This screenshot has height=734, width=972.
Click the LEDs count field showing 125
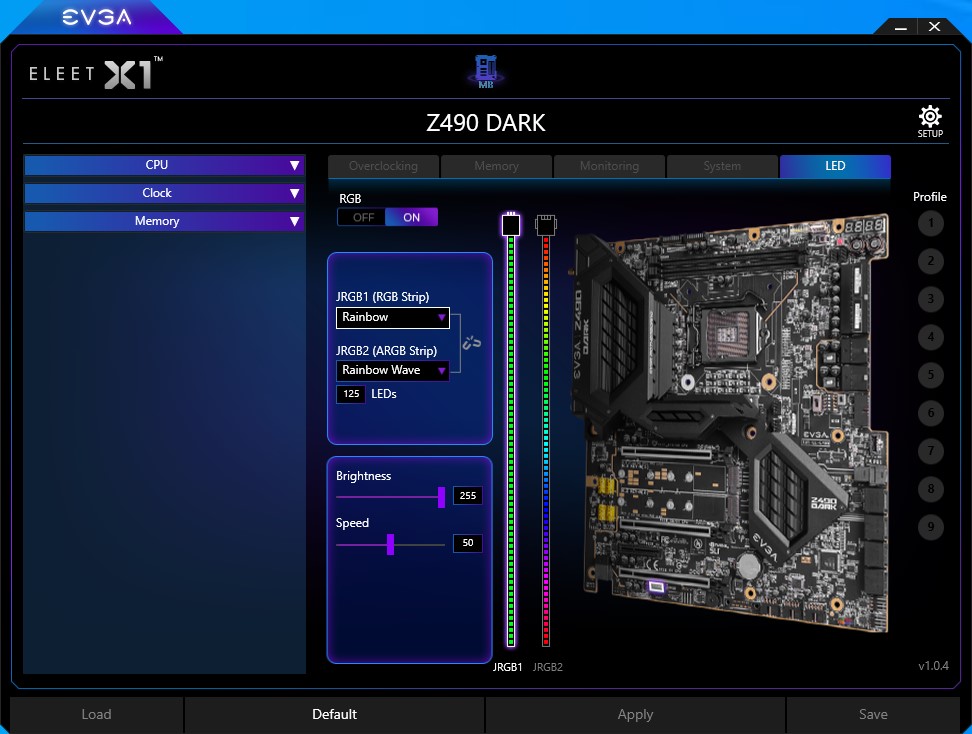click(x=351, y=394)
